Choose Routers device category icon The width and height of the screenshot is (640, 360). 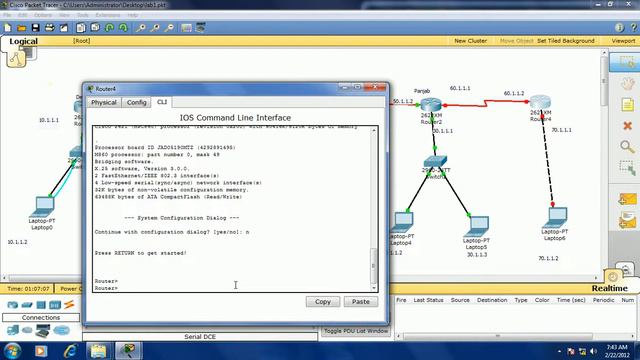coord(12,305)
